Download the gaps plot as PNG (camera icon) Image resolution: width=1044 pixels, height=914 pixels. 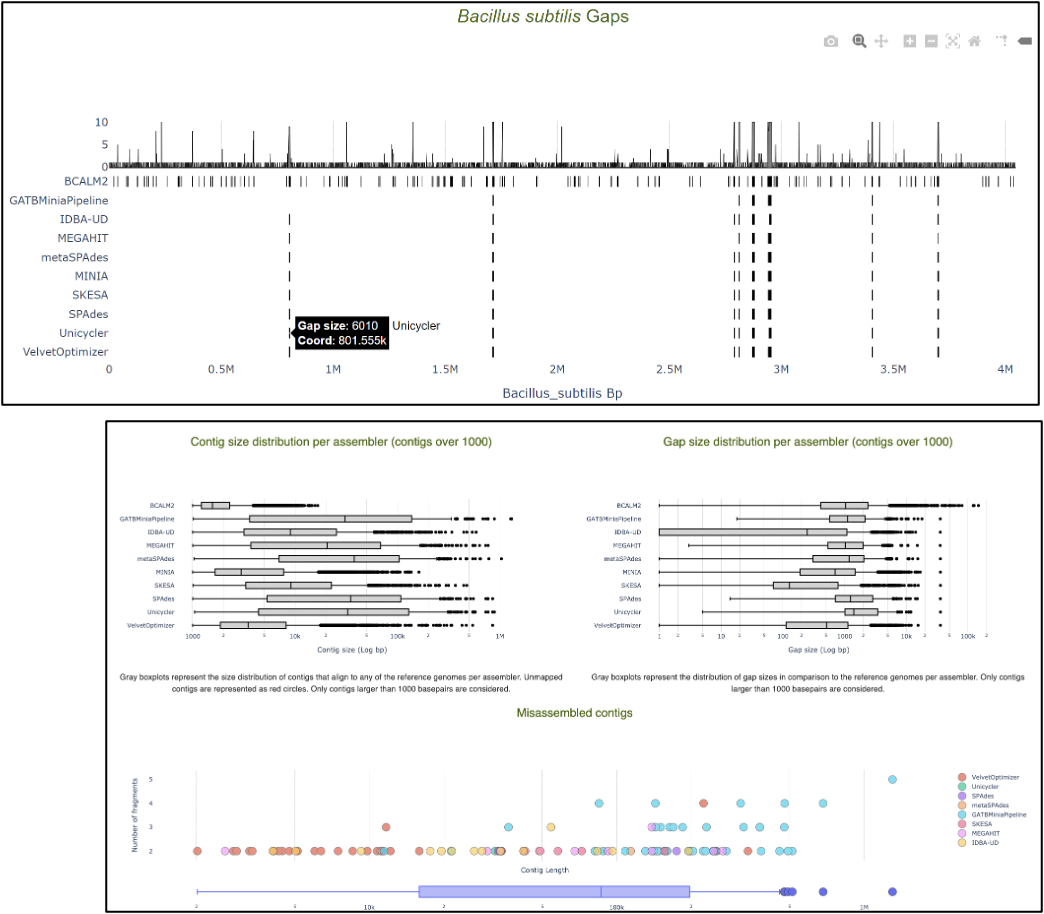coord(830,41)
